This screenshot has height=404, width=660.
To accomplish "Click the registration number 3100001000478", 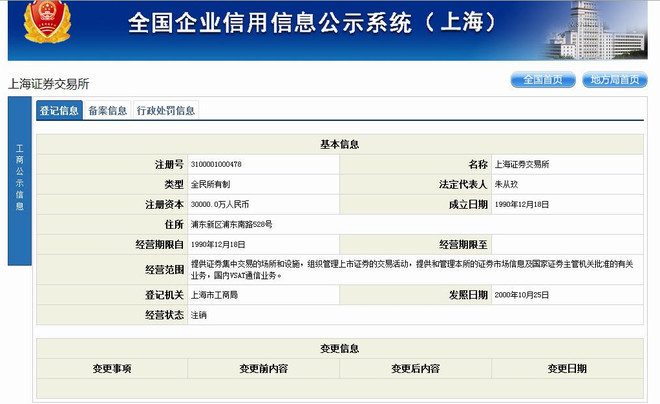I will (x=216, y=164).
